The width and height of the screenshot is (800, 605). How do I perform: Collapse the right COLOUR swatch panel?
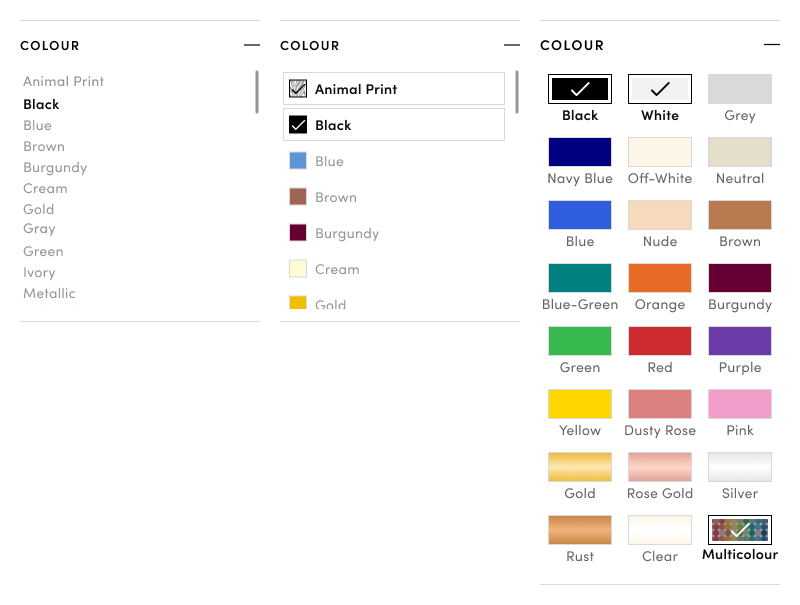tap(771, 45)
